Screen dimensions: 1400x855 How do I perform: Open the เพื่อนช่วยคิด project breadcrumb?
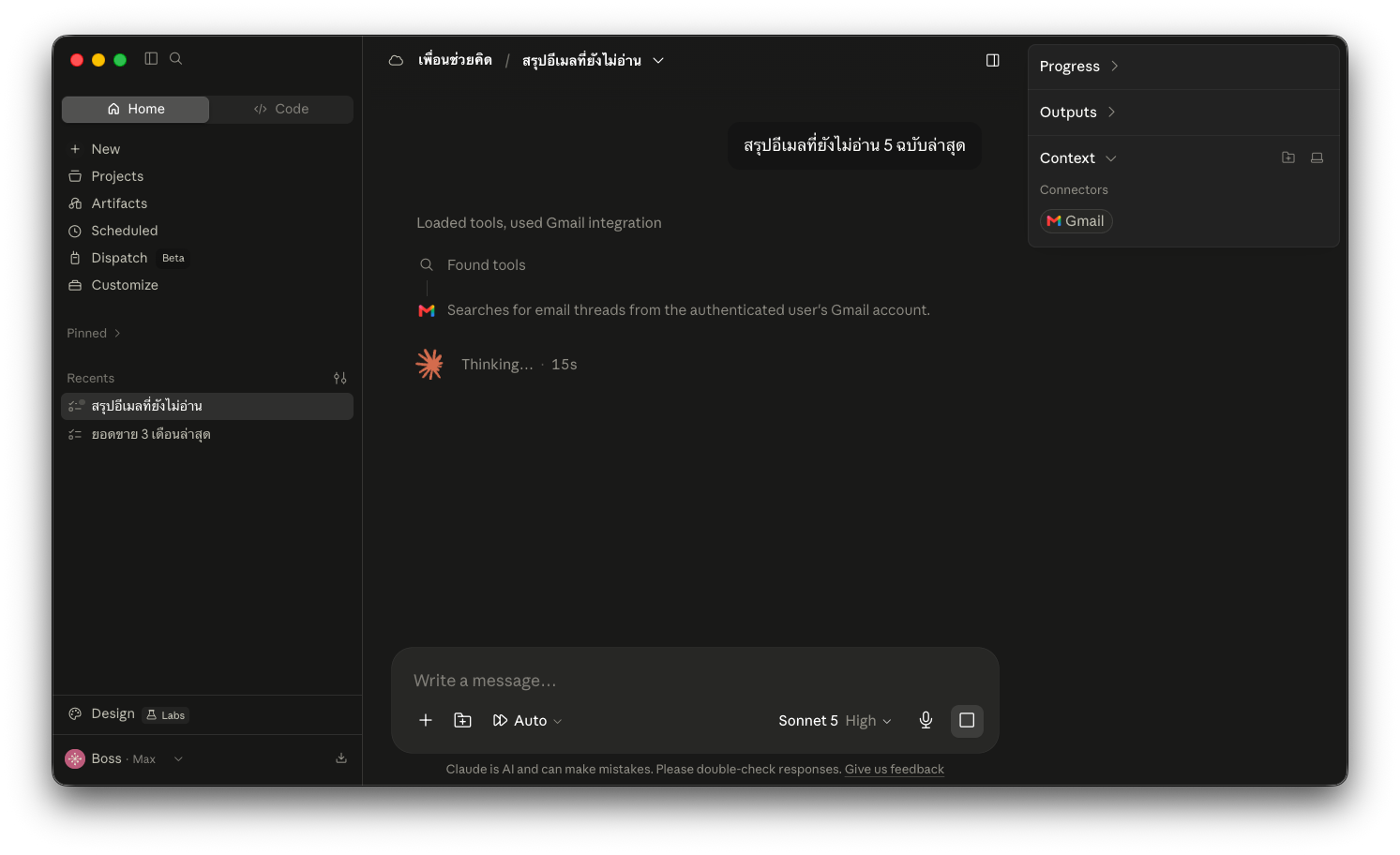pyautogui.click(x=455, y=60)
